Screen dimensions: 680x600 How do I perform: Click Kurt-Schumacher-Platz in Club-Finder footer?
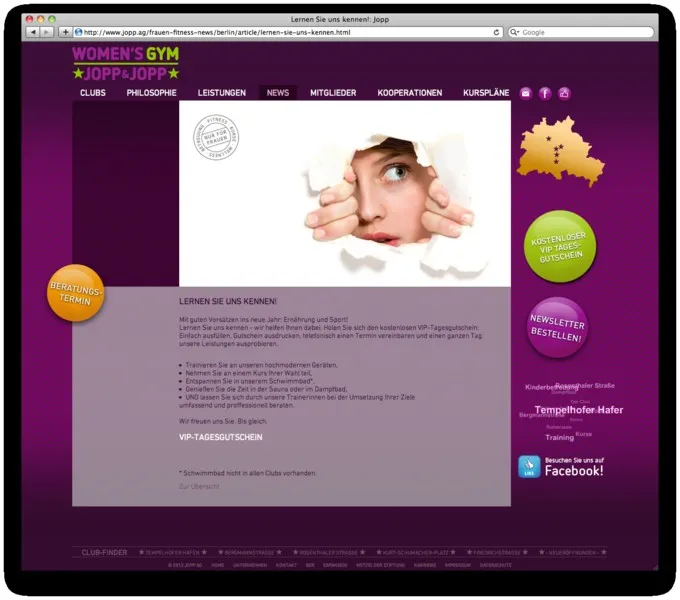tap(416, 552)
